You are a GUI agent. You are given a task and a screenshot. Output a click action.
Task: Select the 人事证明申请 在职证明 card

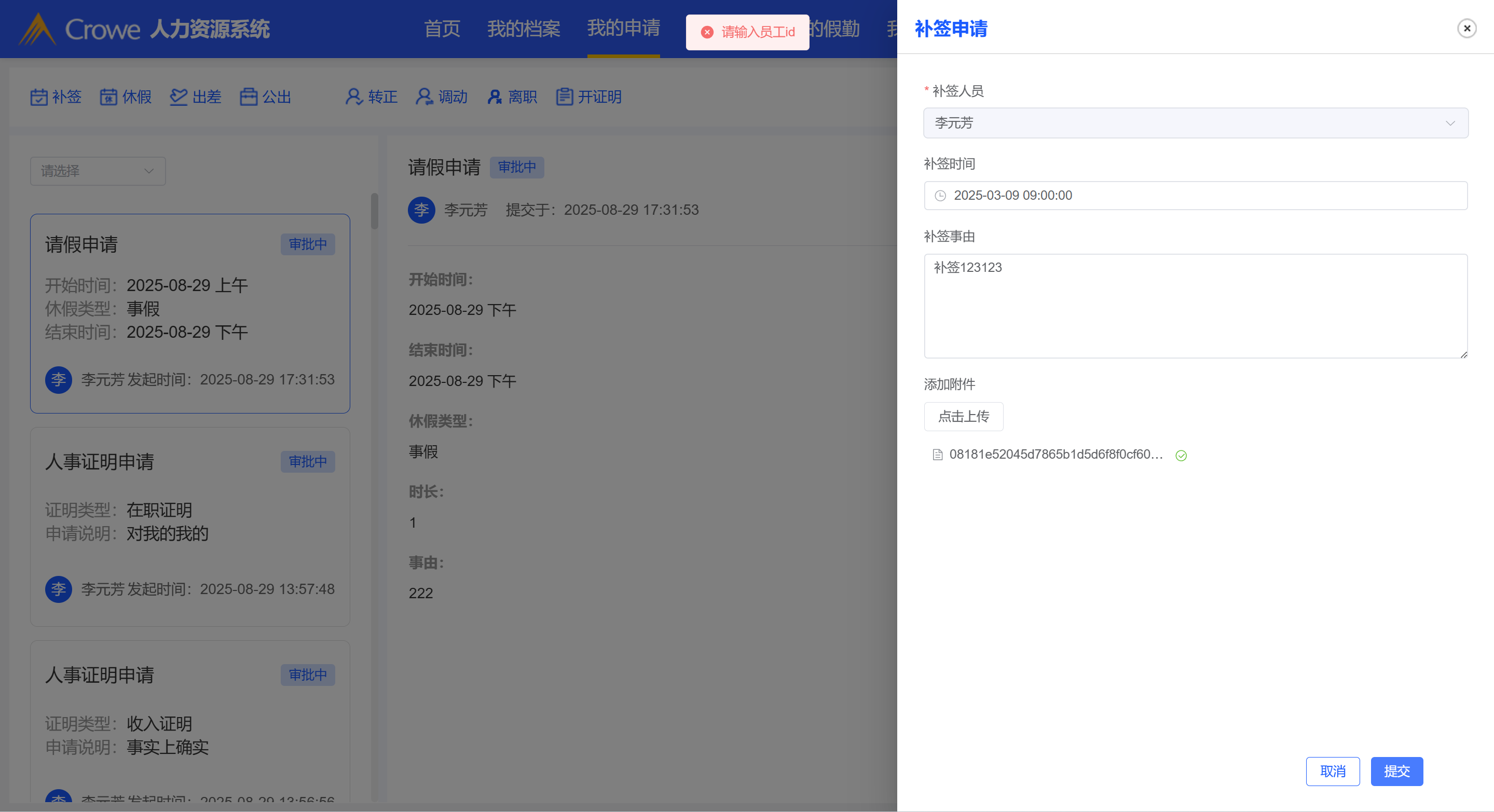point(189,527)
